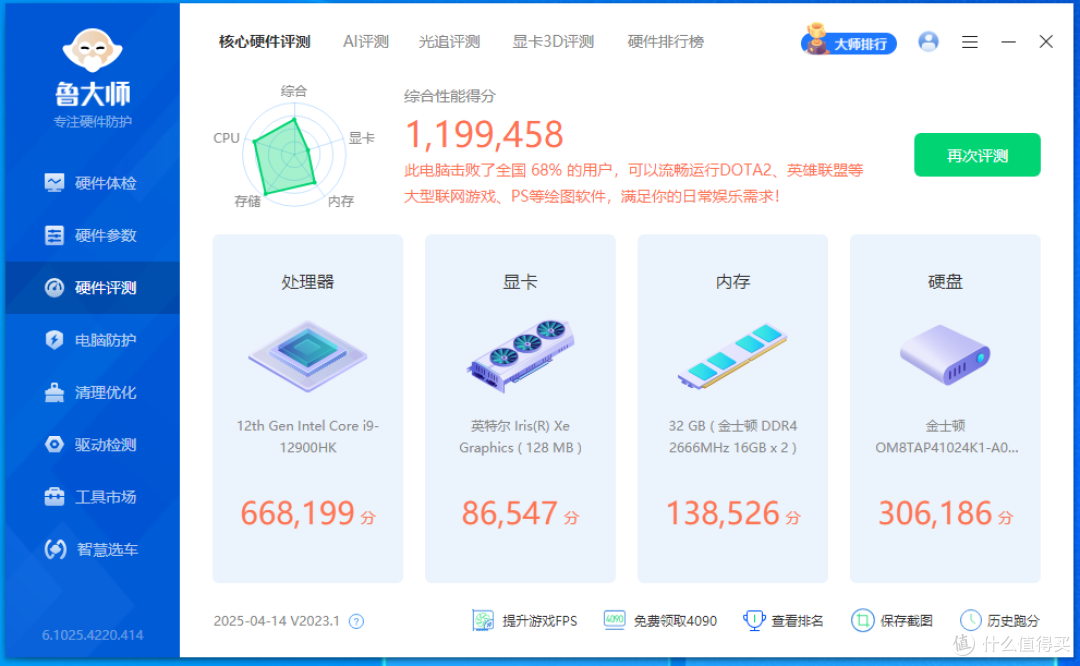Click the 306,186 disk score
Screen dimensions: 1080x666
[935, 513]
